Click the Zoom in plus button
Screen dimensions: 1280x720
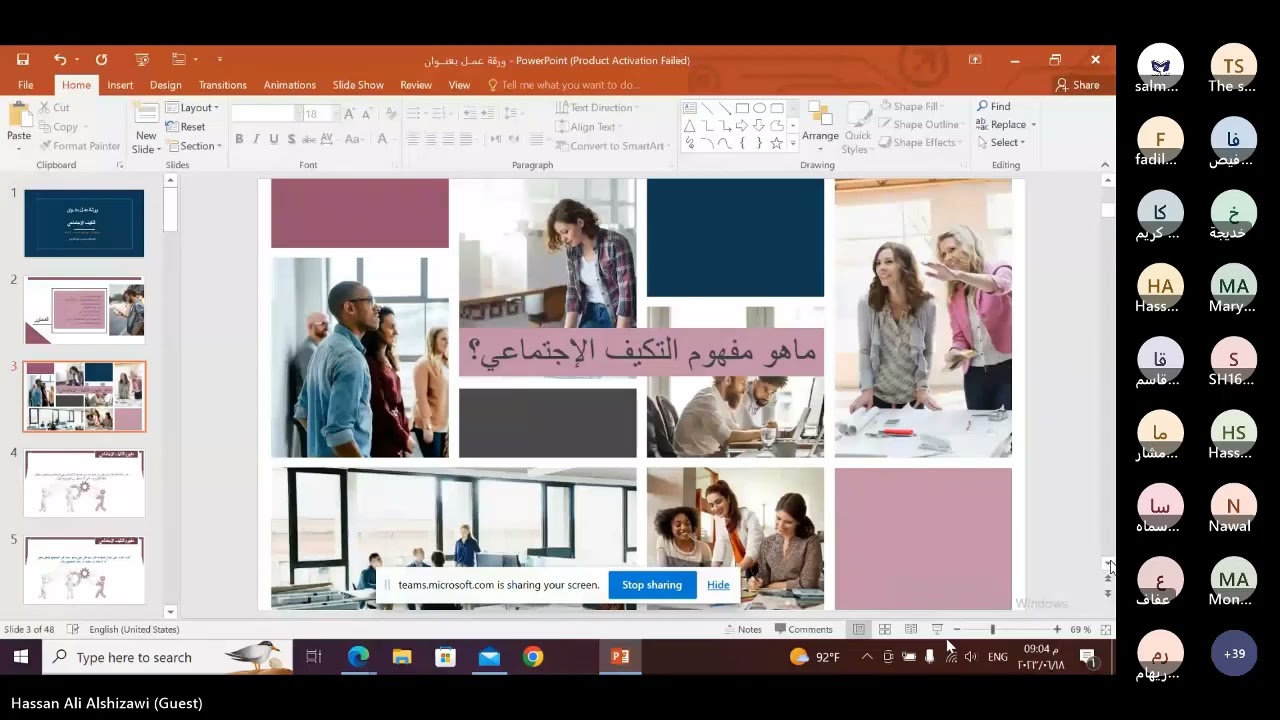(x=1057, y=629)
